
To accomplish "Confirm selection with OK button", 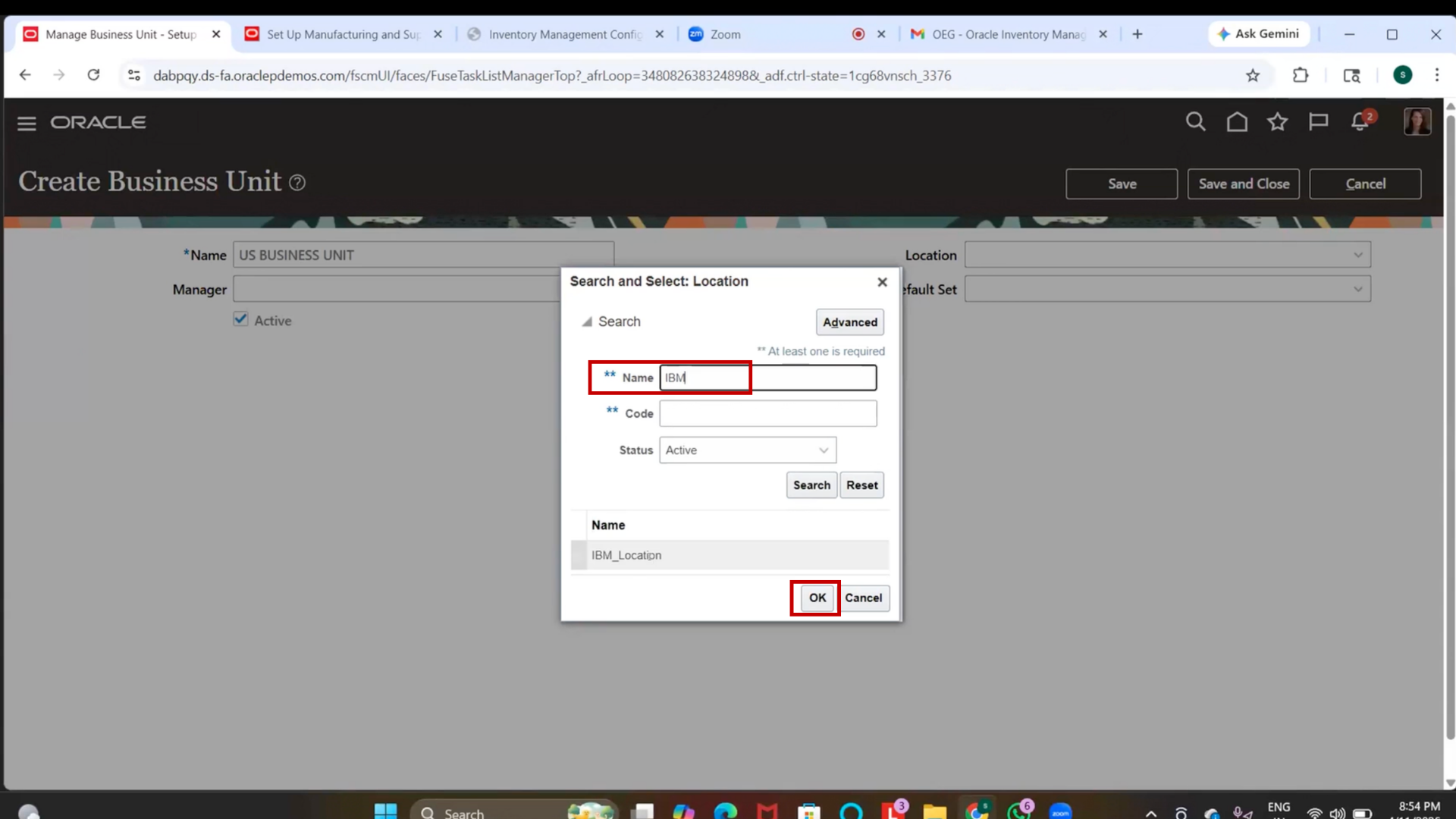I will coord(817,598).
